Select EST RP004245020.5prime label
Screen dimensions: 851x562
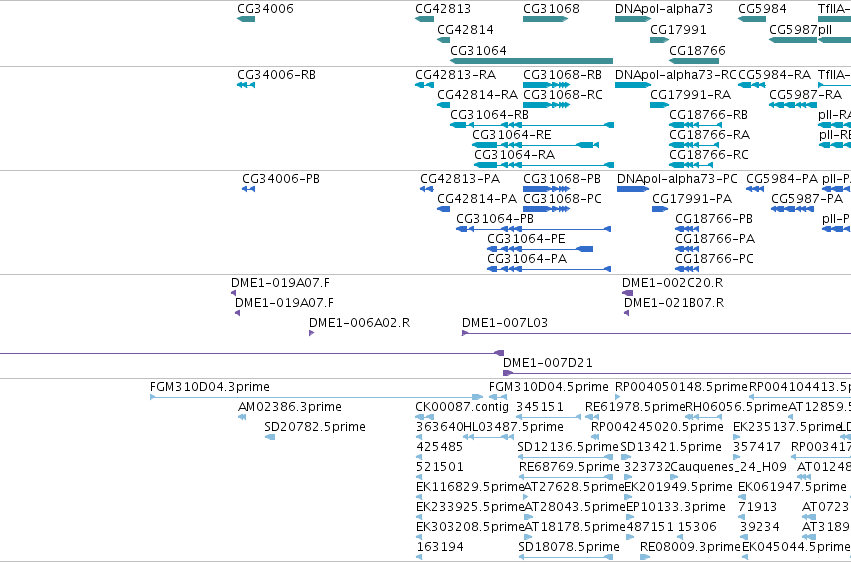click(657, 427)
